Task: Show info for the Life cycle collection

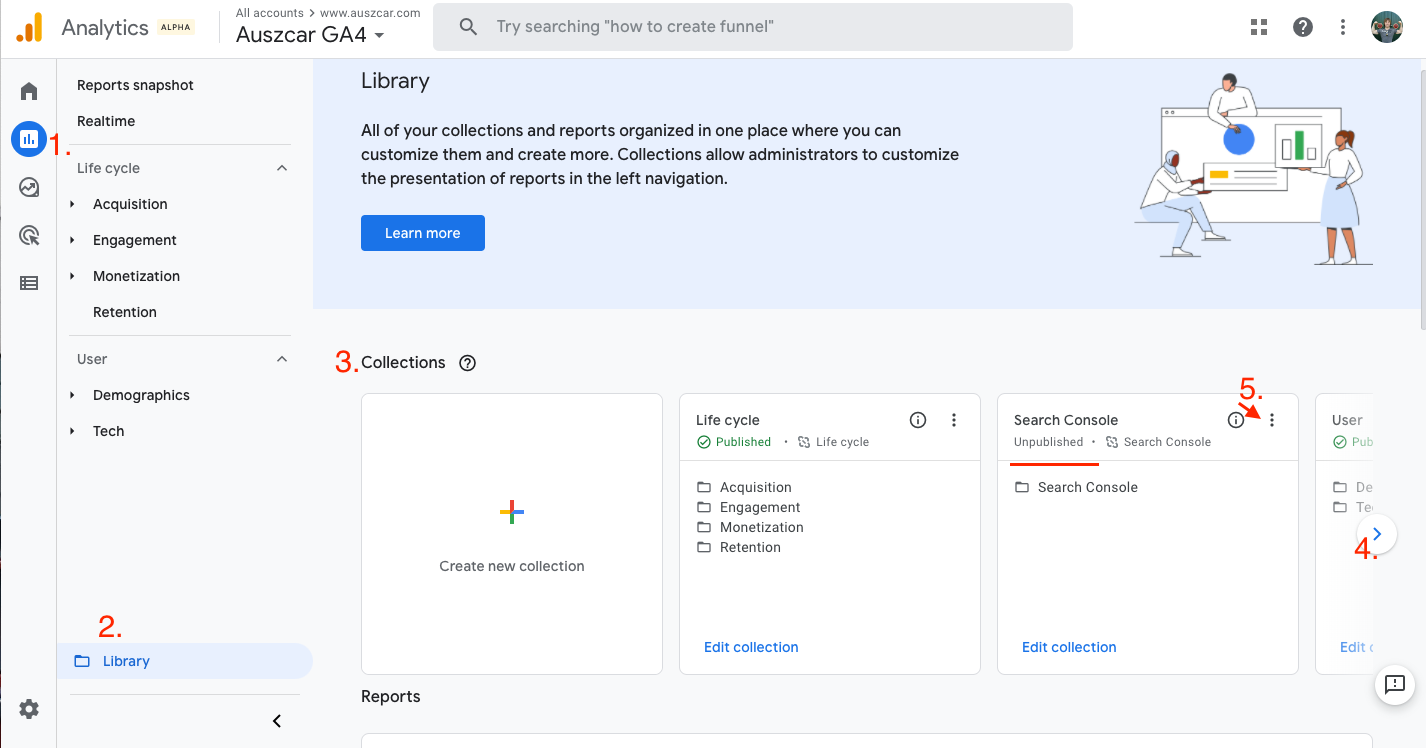Action: point(918,420)
